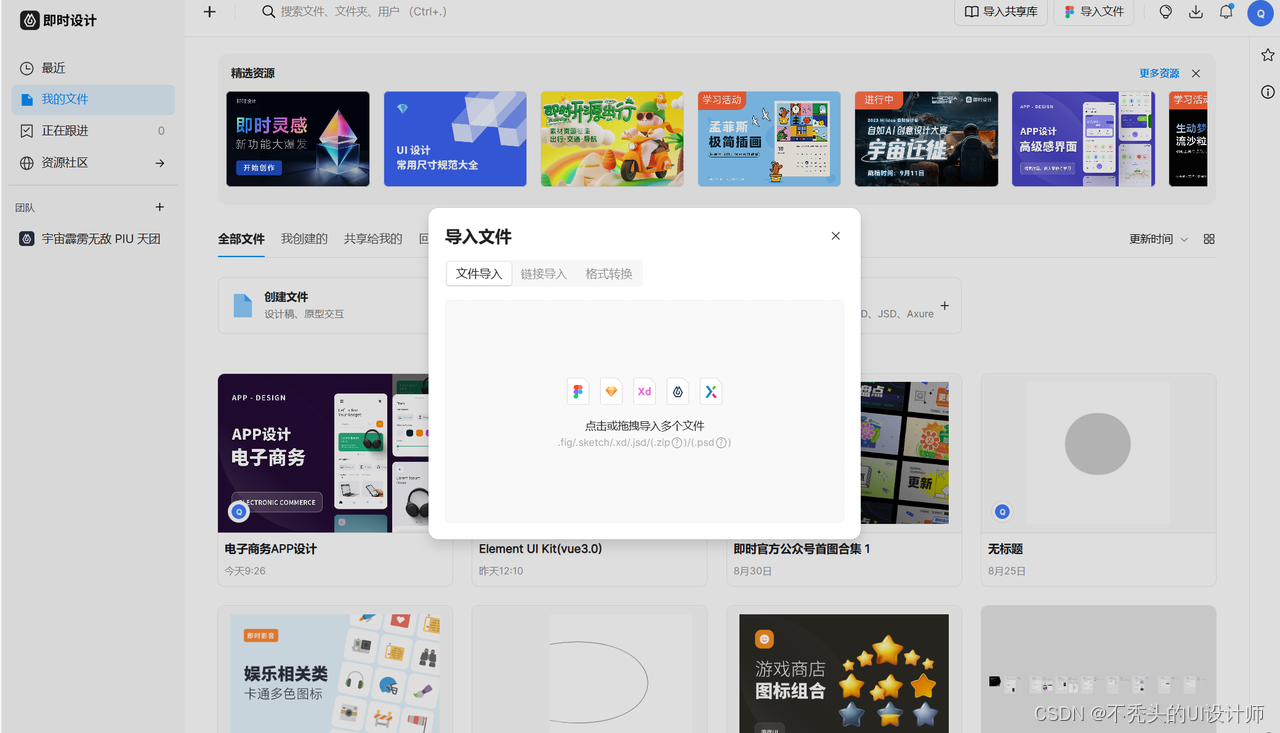Click file name Element UI Kit(vue3.0)
1280x733 pixels.
point(540,549)
